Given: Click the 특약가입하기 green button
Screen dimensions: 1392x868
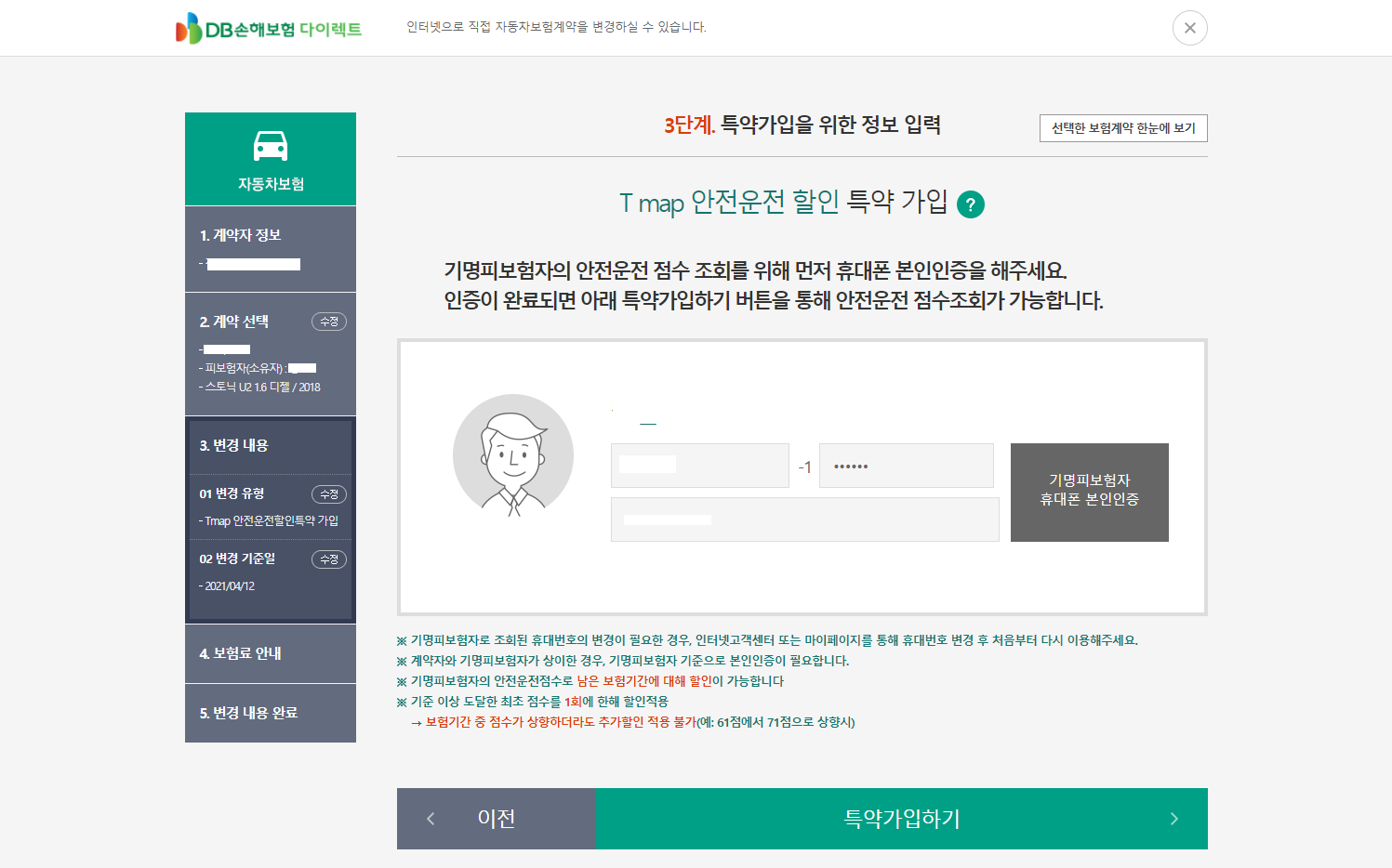Looking at the screenshot, I should tap(902, 819).
